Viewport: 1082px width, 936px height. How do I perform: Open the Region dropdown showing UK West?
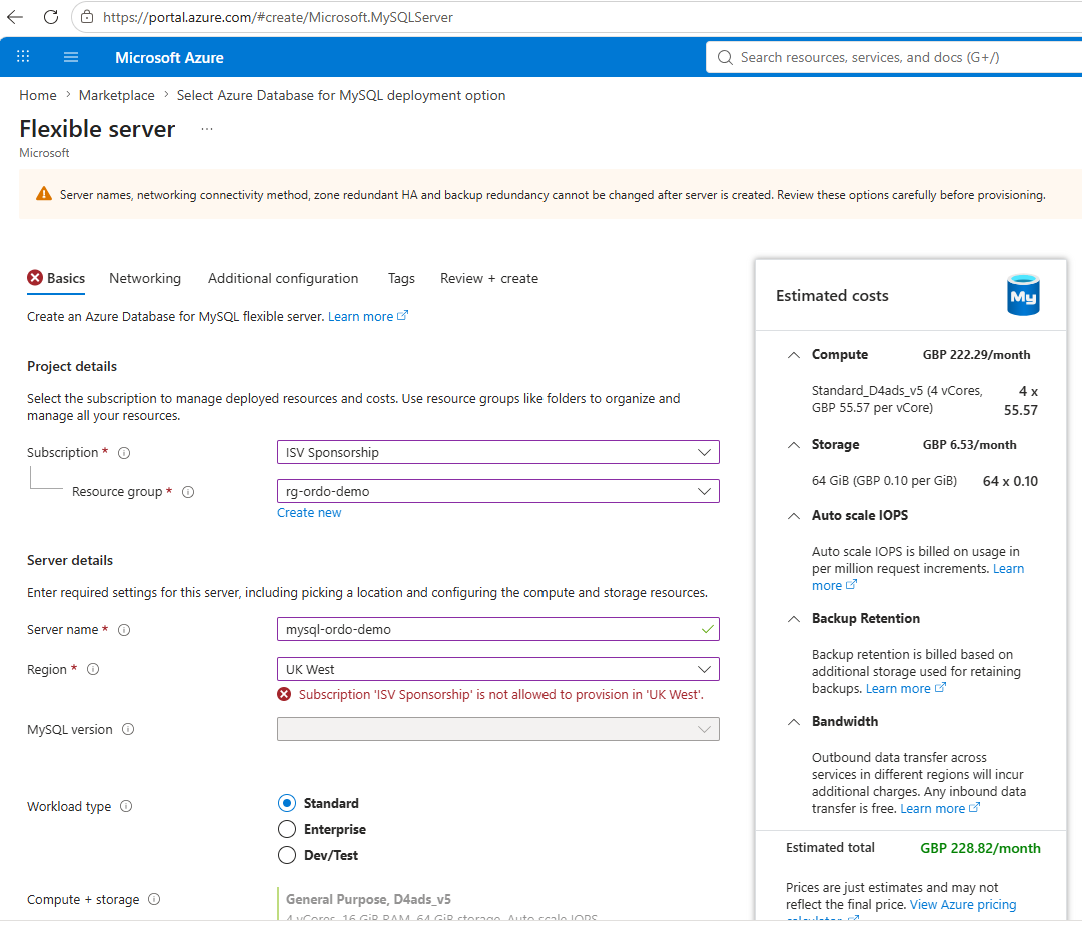point(498,669)
